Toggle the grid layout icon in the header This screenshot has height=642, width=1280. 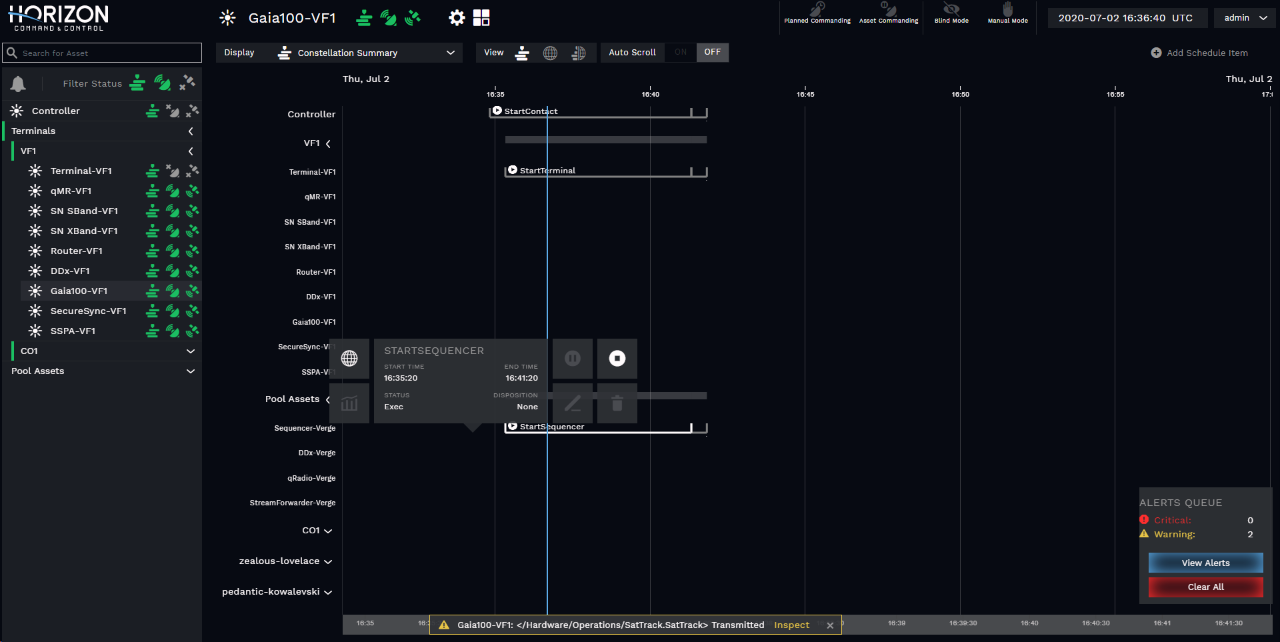click(483, 17)
